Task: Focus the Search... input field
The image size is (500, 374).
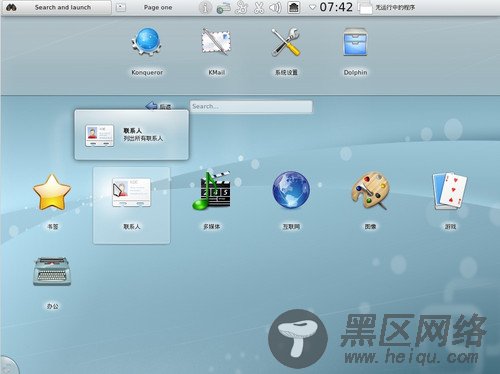Action: [251, 107]
